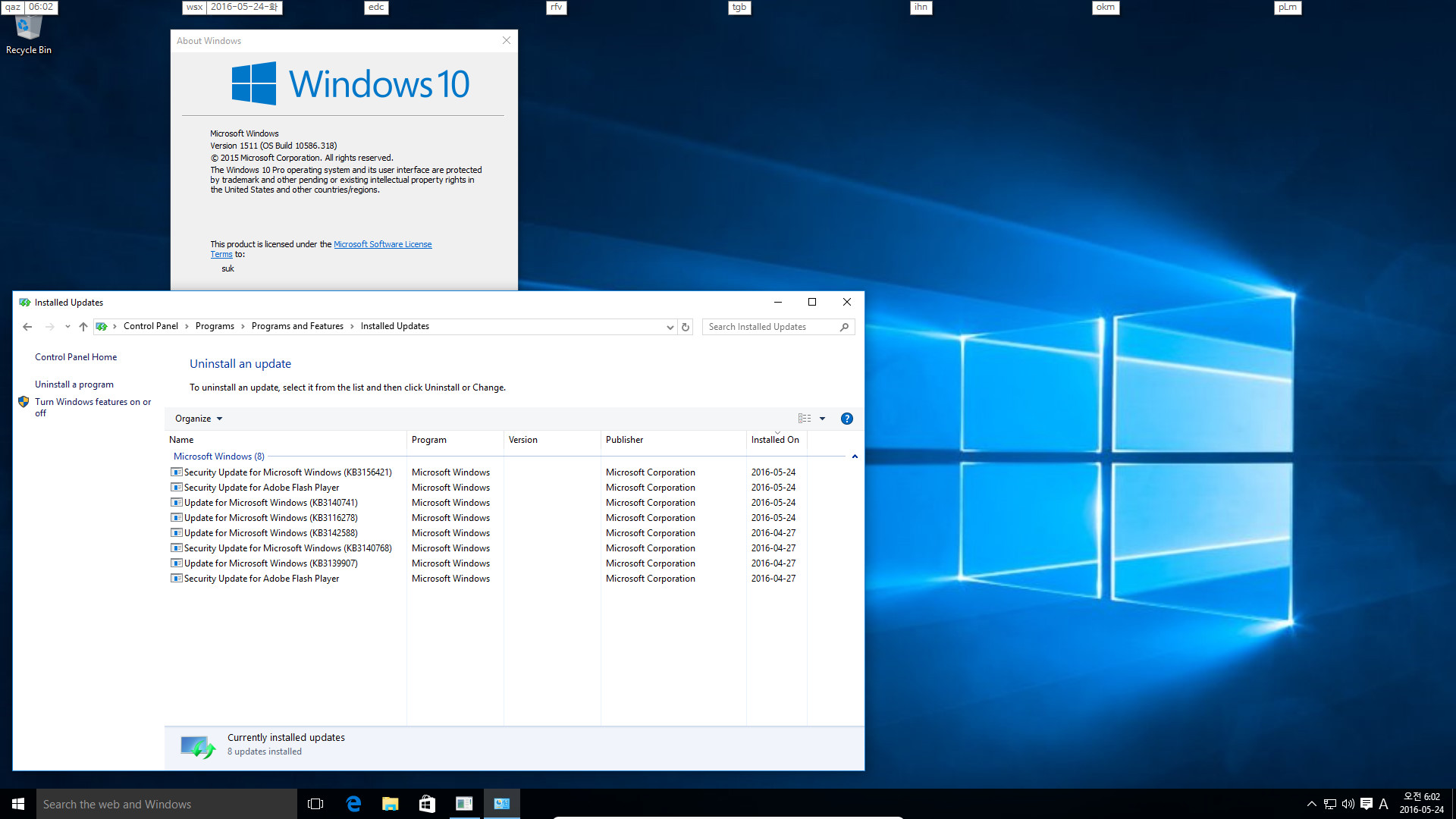Click the address bar Control Panel icon

pos(102,327)
